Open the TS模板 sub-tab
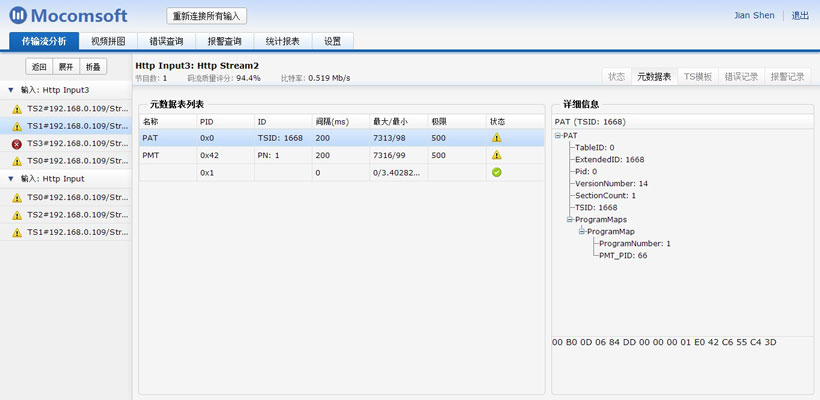This screenshot has height=400, width=820. click(x=698, y=76)
